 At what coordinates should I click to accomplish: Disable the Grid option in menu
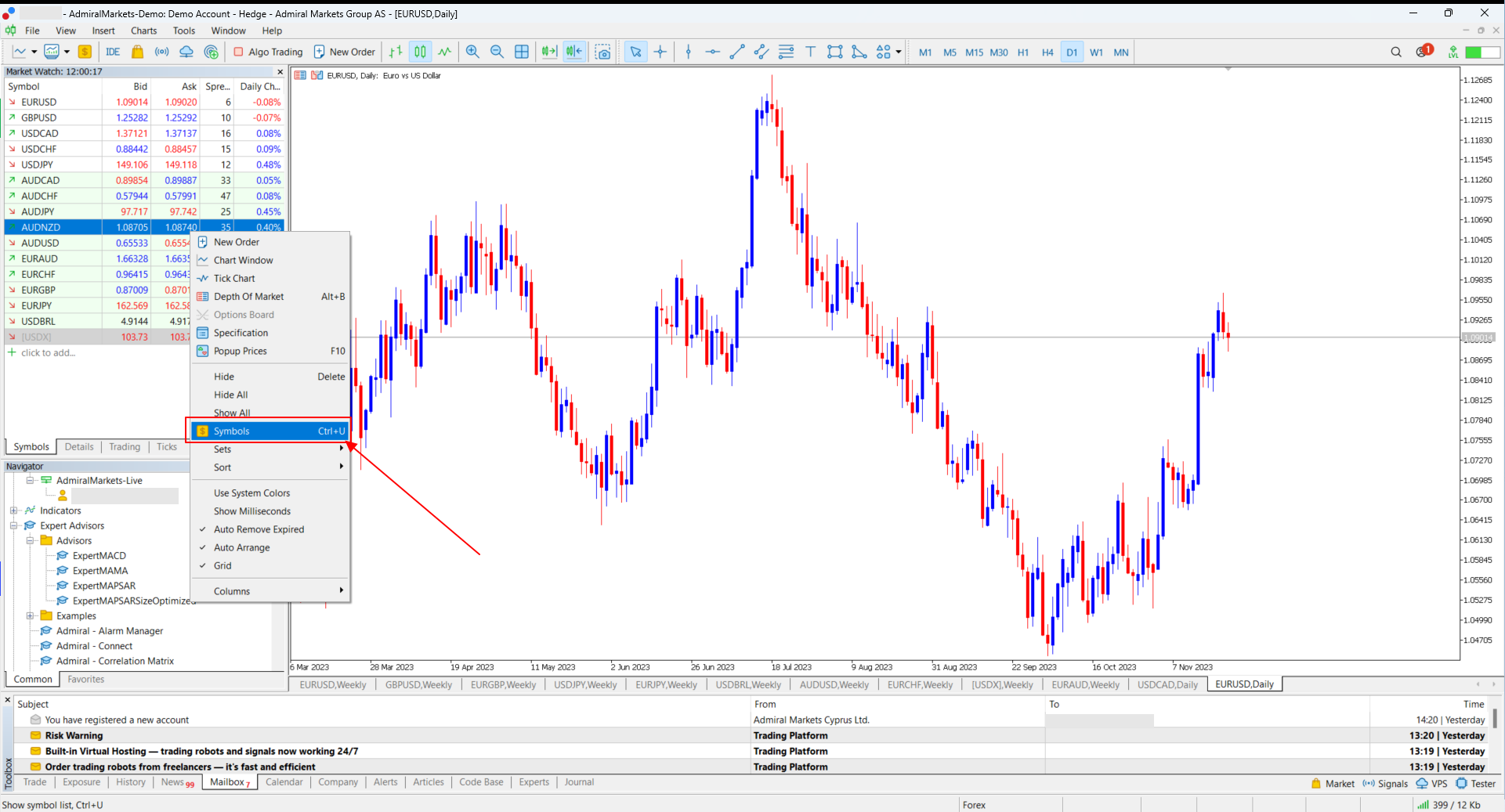[x=222, y=565]
